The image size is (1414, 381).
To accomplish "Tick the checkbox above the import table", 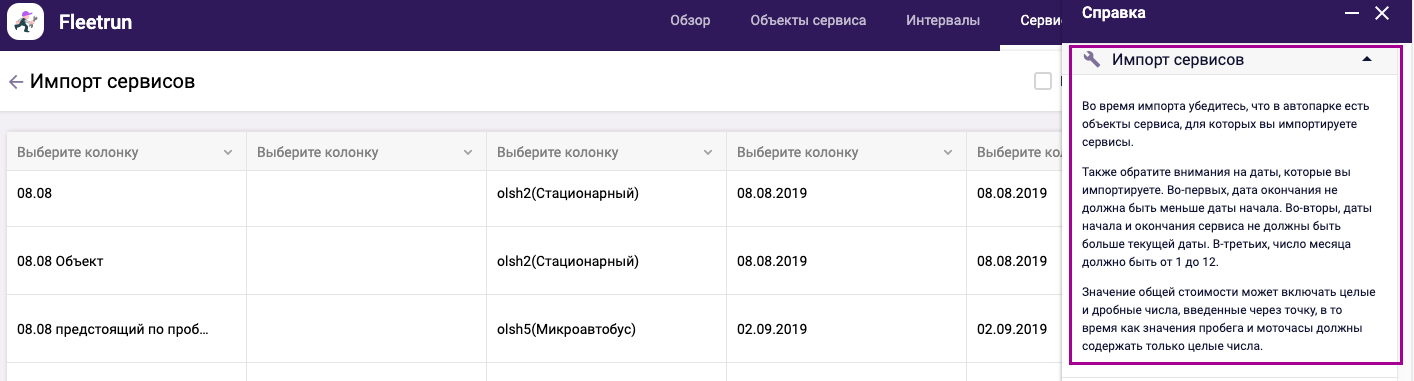I will [1043, 82].
